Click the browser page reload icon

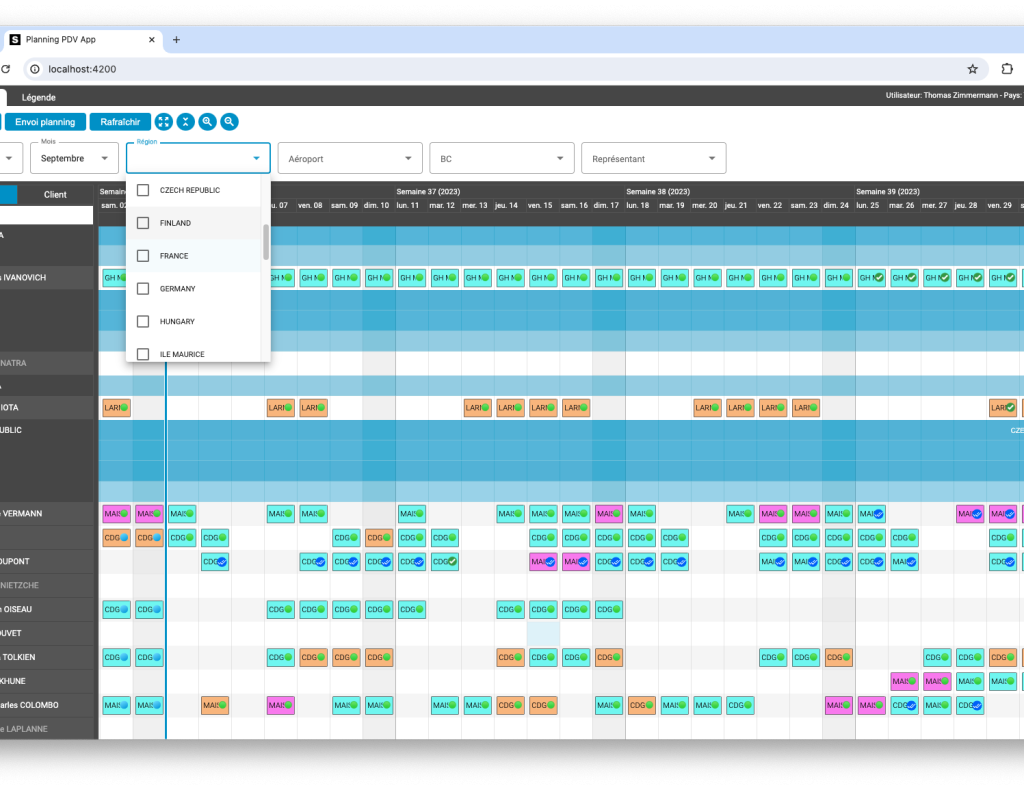(8, 69)
